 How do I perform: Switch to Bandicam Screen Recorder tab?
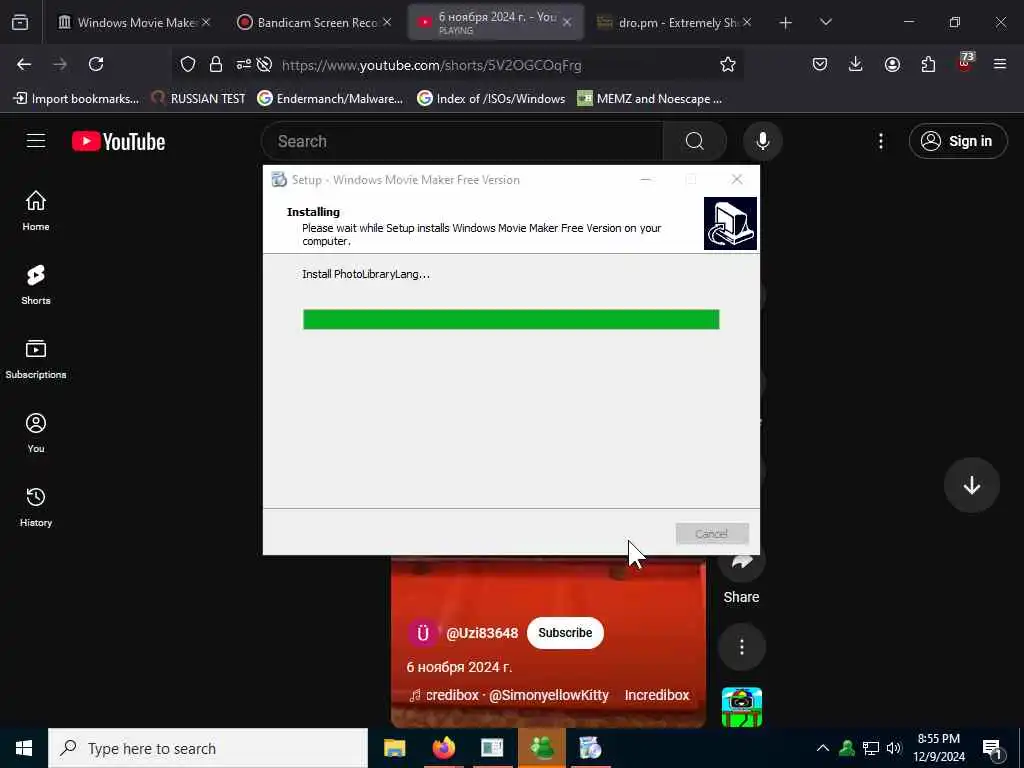(x=316, y=22)
